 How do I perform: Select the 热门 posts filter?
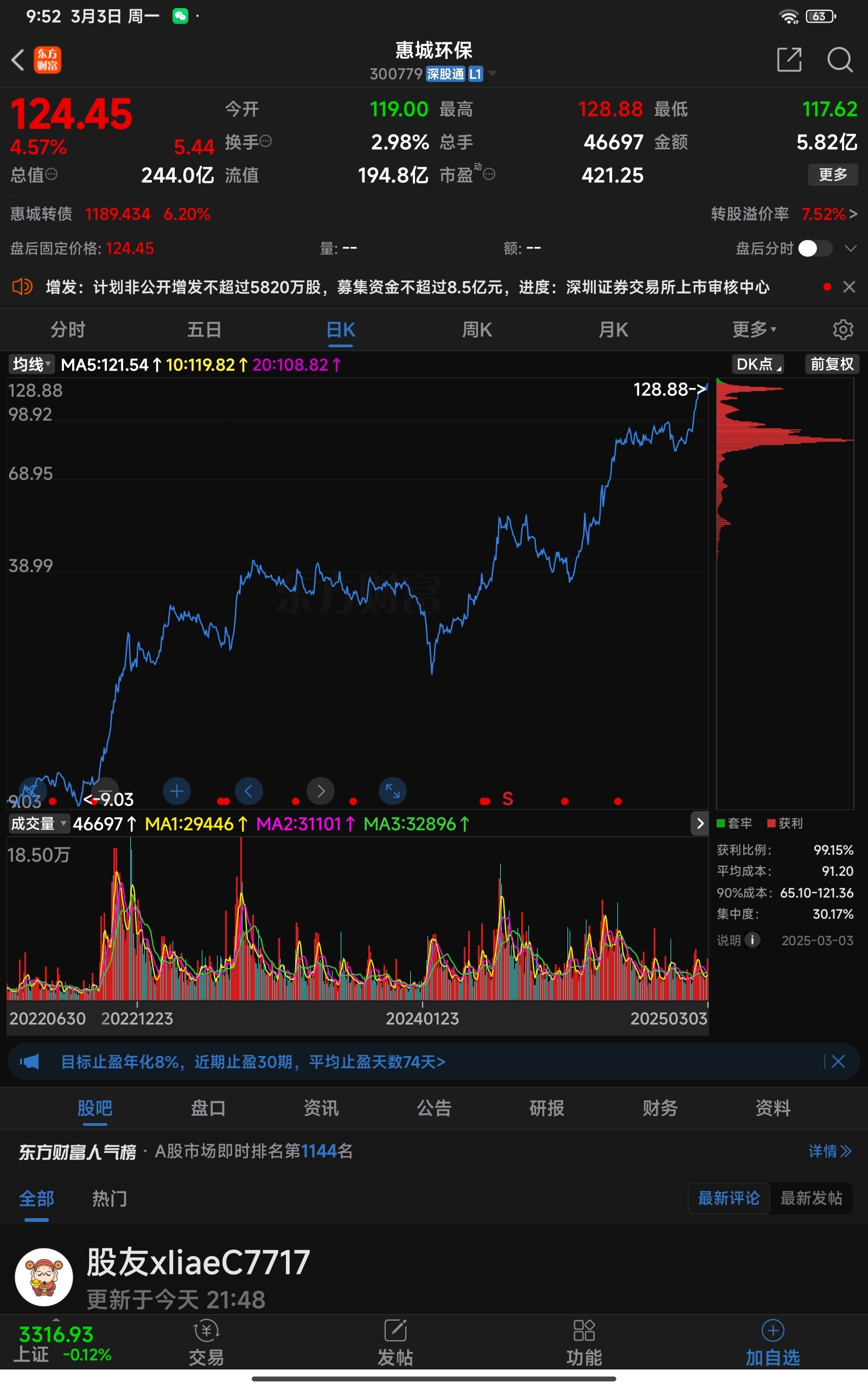click(x=110, y=1199)
